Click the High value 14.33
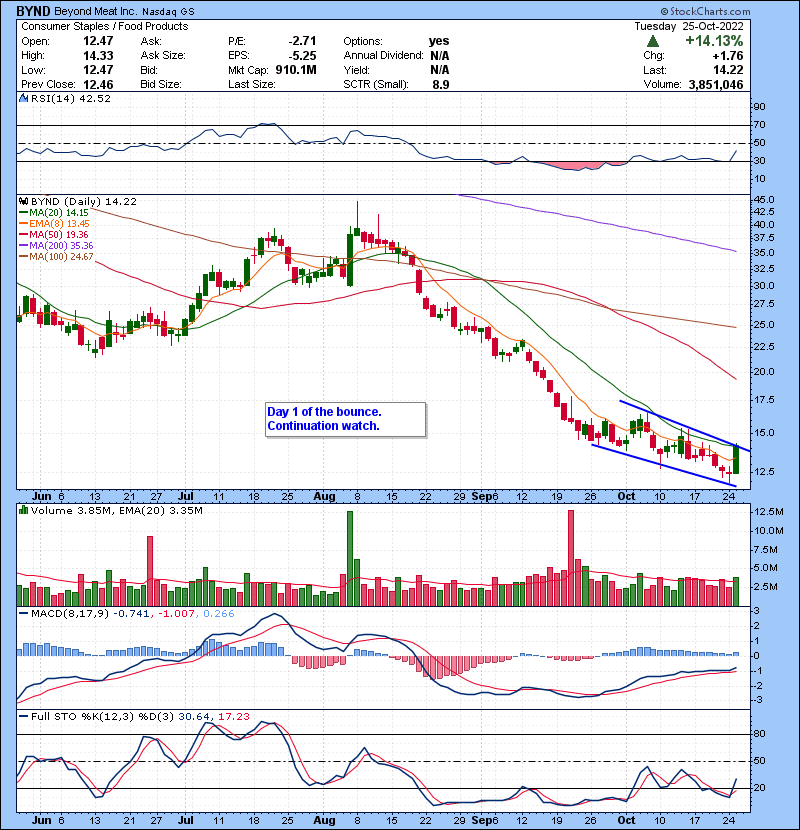This screenshot has width=800, height=830. pyautogui.click(x=98, y=56)
